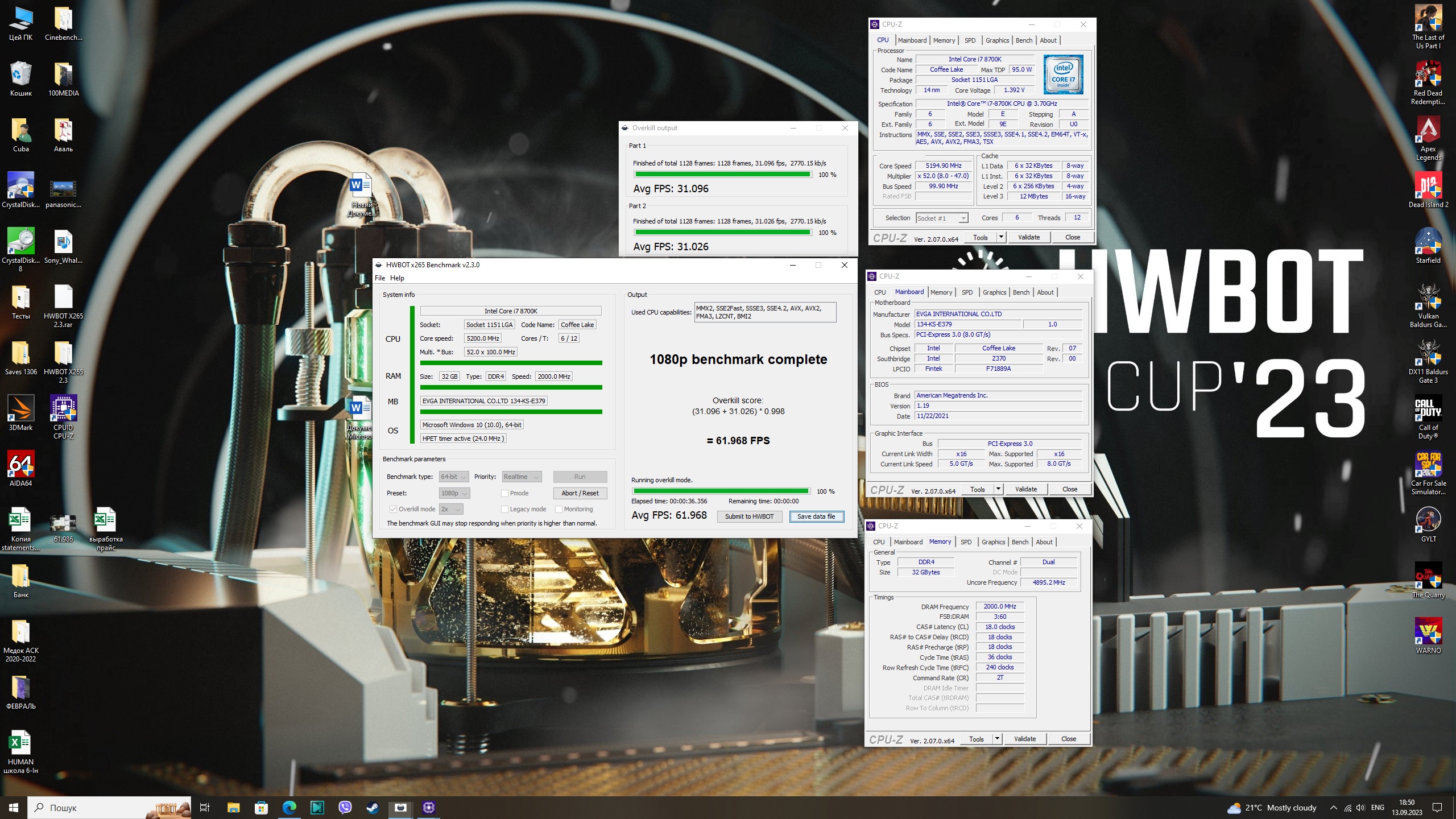The image size is (1456, 819).
Task: Click the Windows Start button
Action: pyautogui.click(x=14, y=807)
